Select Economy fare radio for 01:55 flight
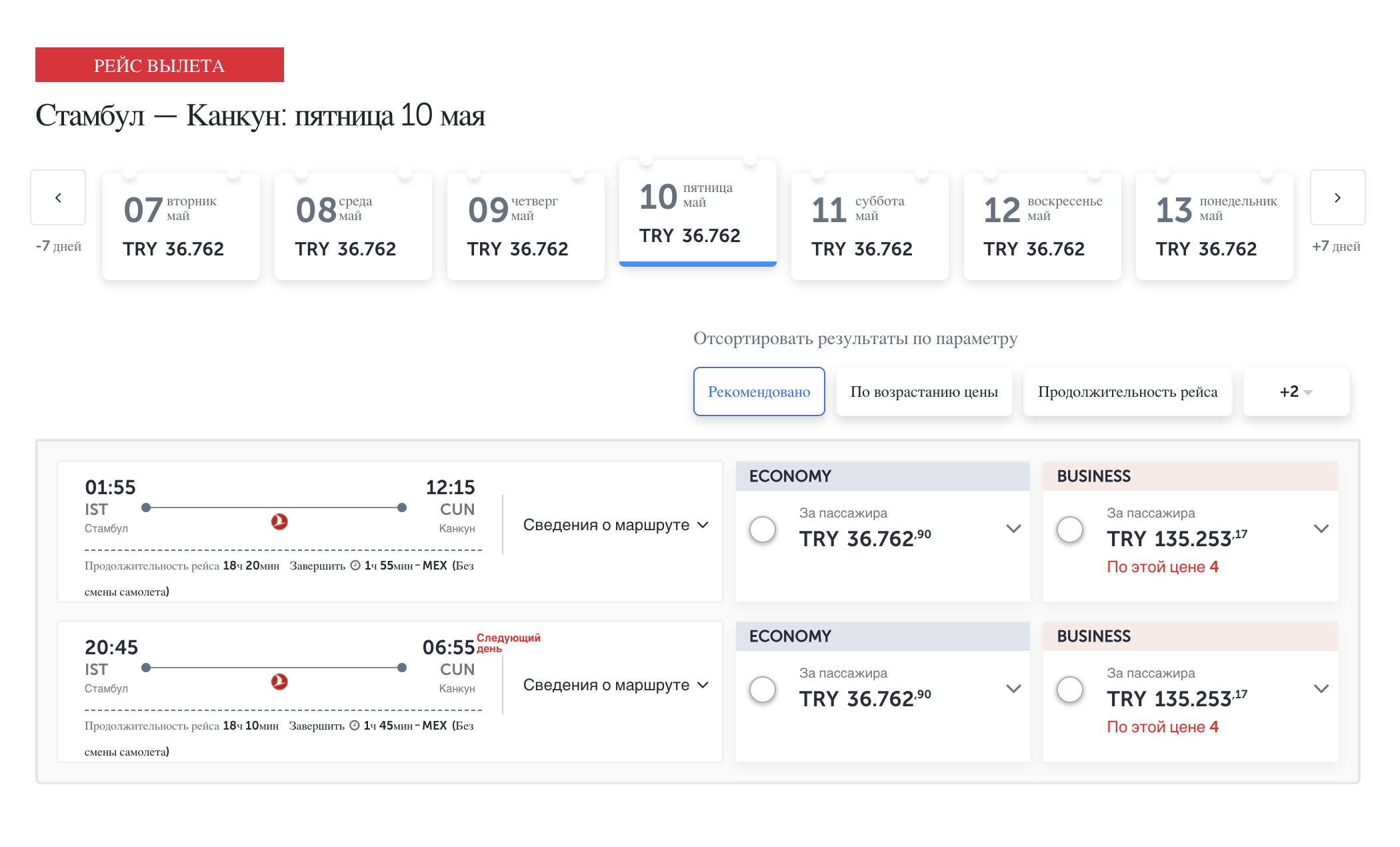 click(x=763, y=530)
